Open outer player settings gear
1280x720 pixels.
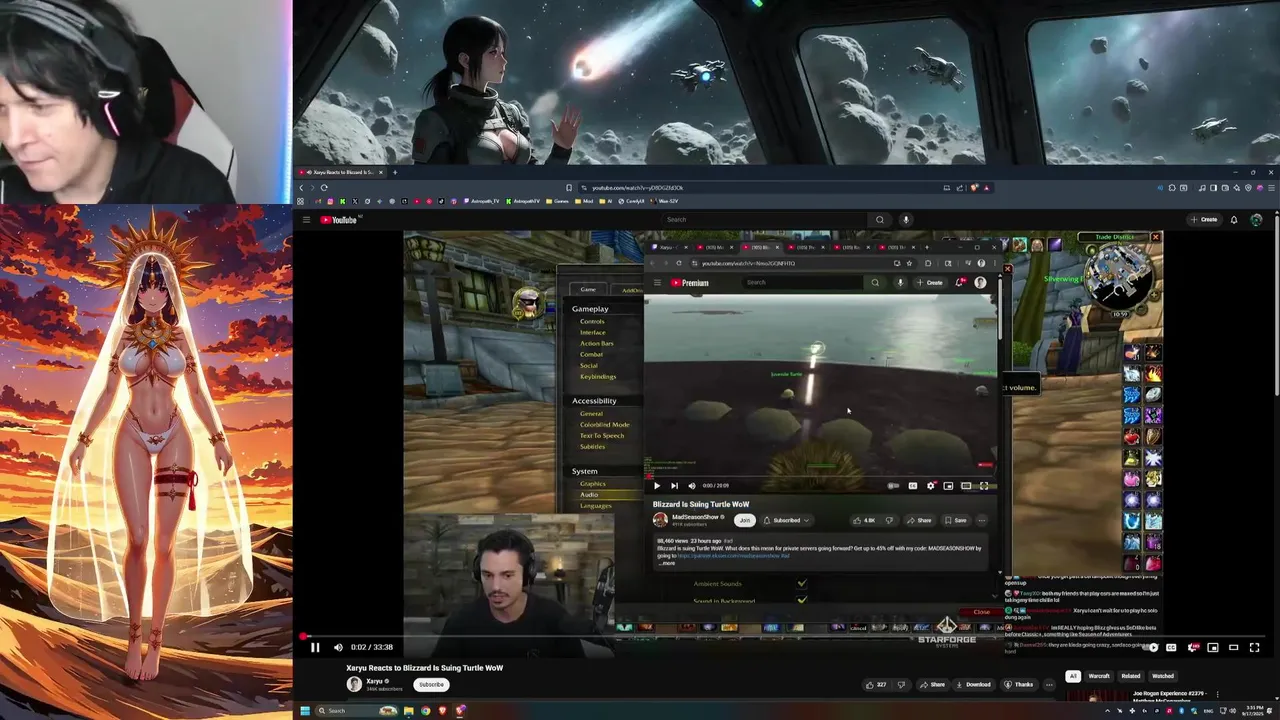(1192, 647)
